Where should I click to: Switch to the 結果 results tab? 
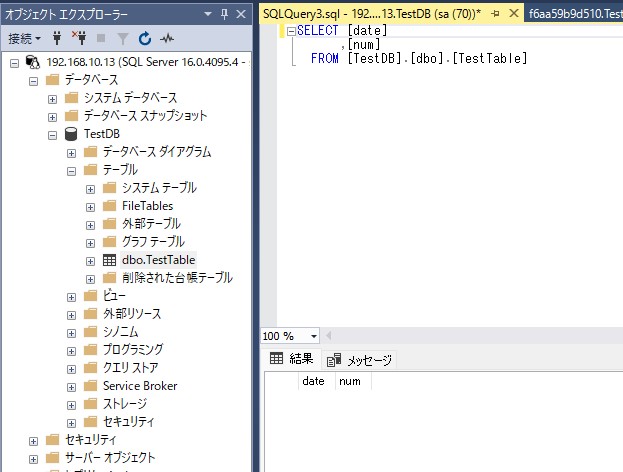tap(292, 359)
